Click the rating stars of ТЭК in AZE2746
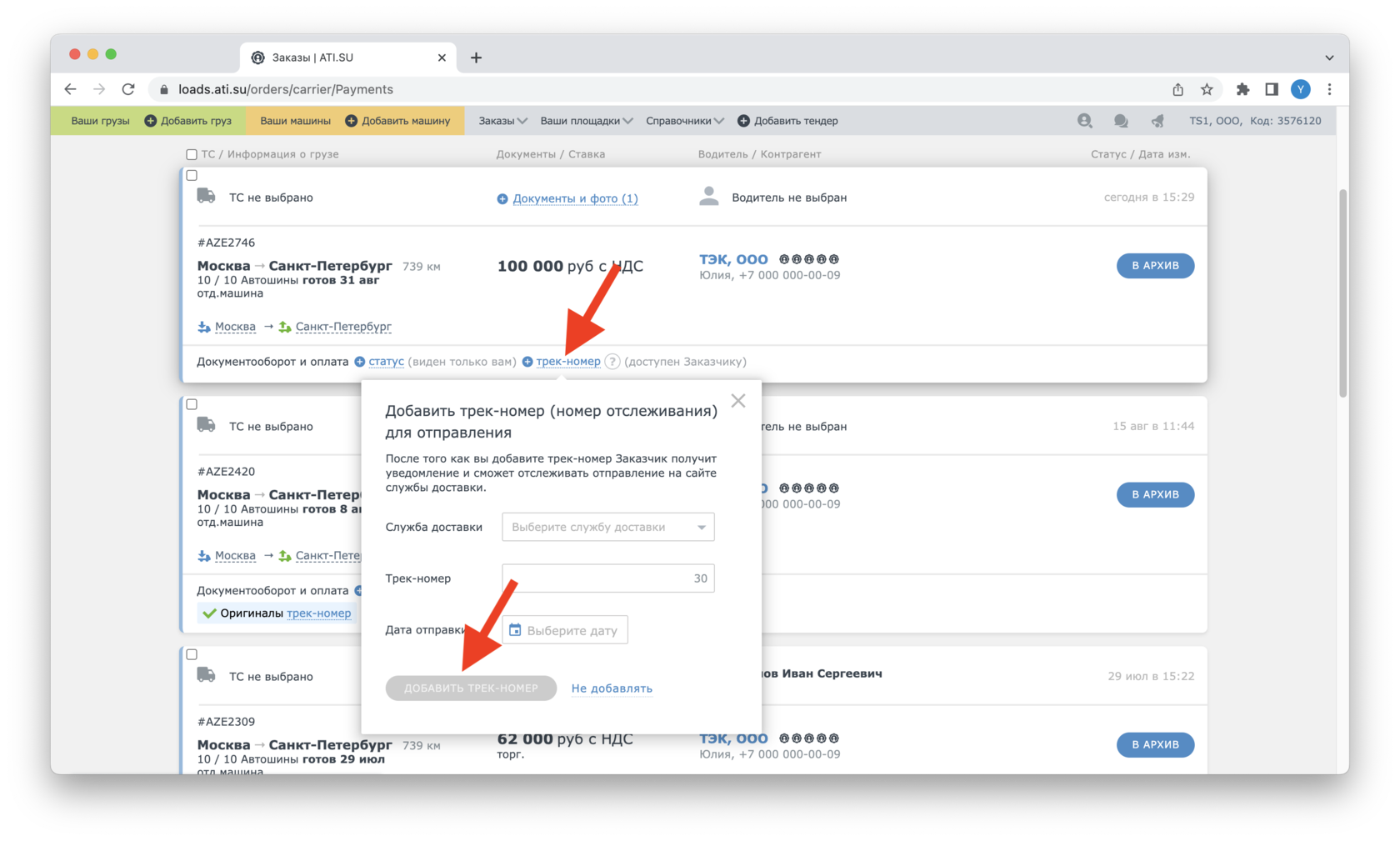The image size is (1400, 841). [808, 259]
